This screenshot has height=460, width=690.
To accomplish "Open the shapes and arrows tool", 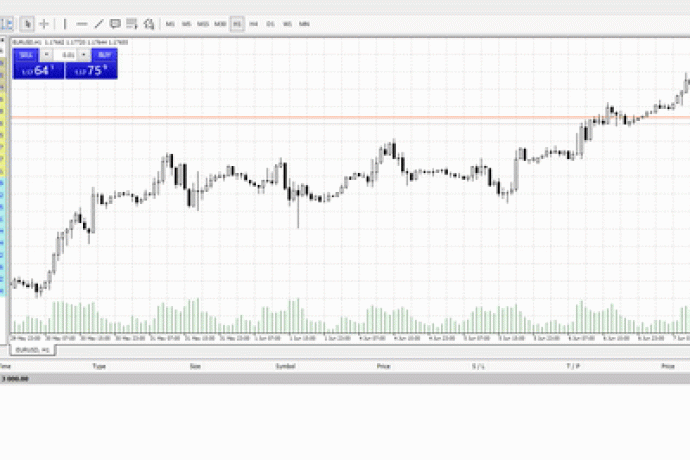I will [149, 24].
